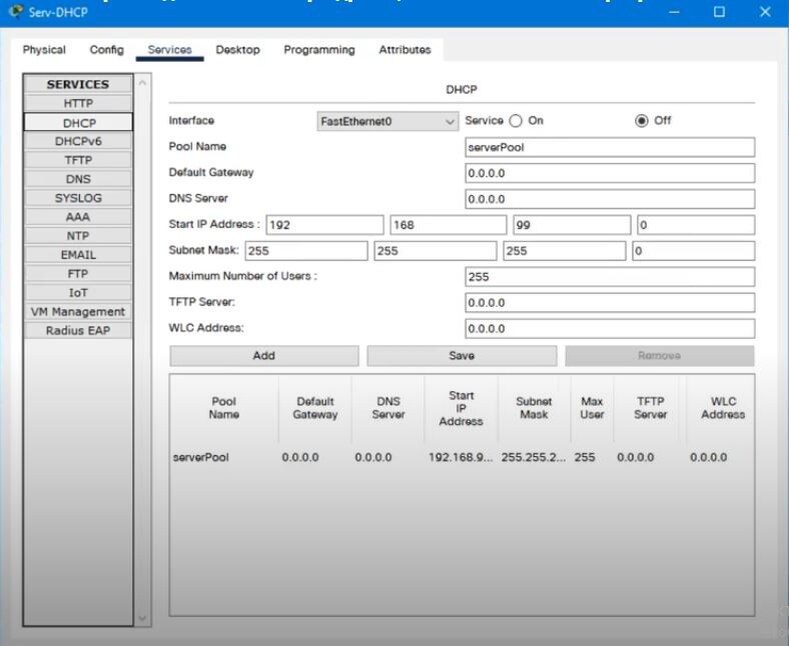This screenshot has height=646, width=789.
Task: Click the Start IP first octet 192
Action: 325,225
